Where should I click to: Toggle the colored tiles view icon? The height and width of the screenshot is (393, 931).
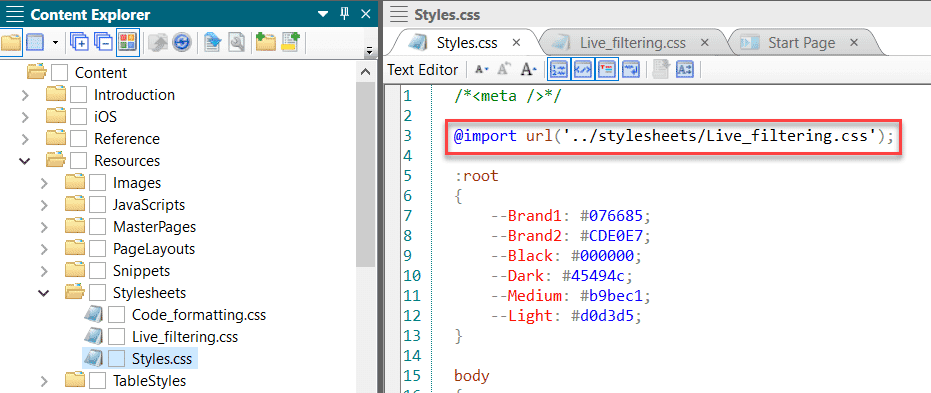[128, 42]
